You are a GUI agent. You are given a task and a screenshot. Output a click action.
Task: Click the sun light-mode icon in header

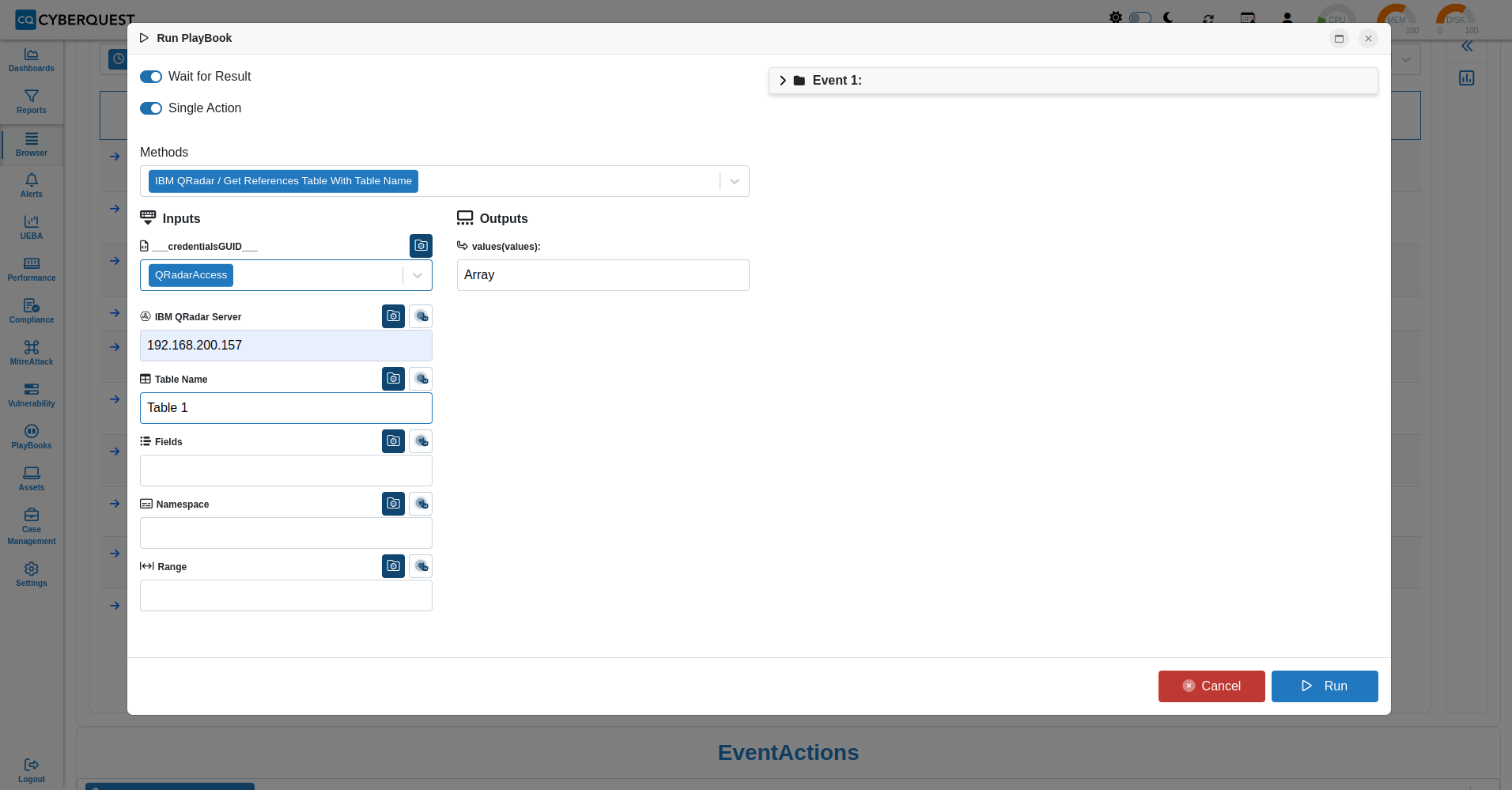tap(1115, 17)
